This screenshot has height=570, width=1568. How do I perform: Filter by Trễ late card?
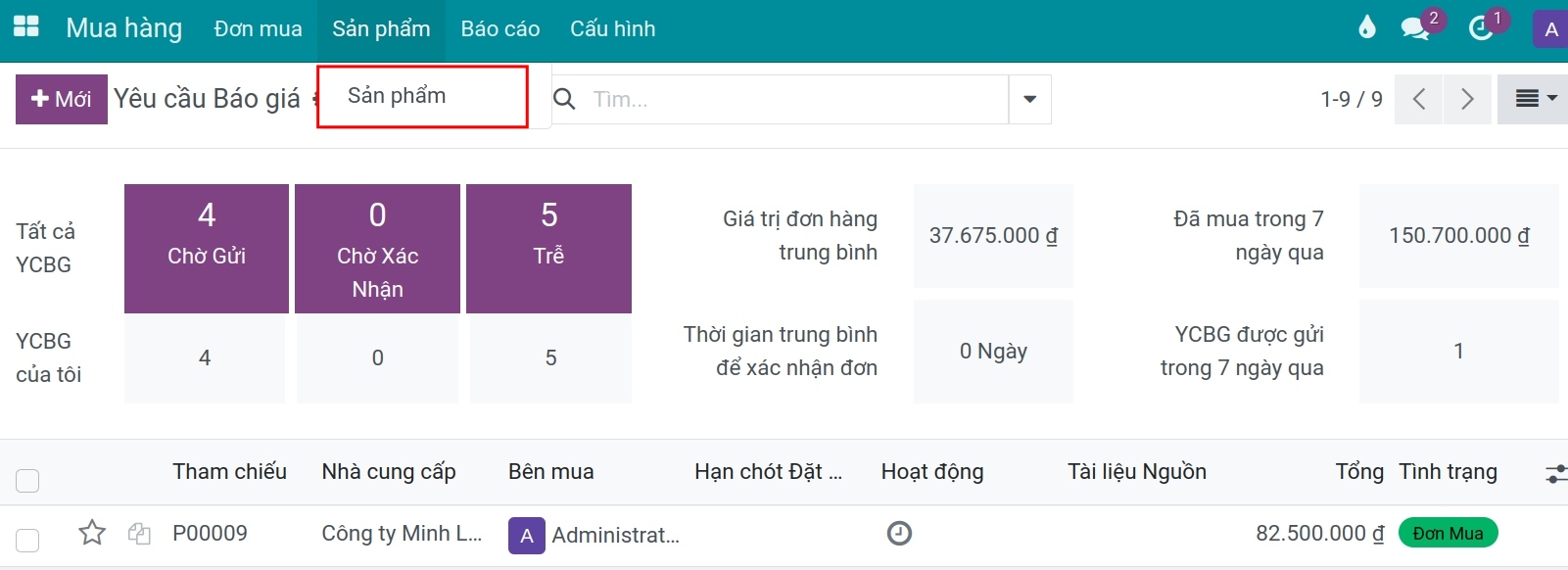[548, 249]
